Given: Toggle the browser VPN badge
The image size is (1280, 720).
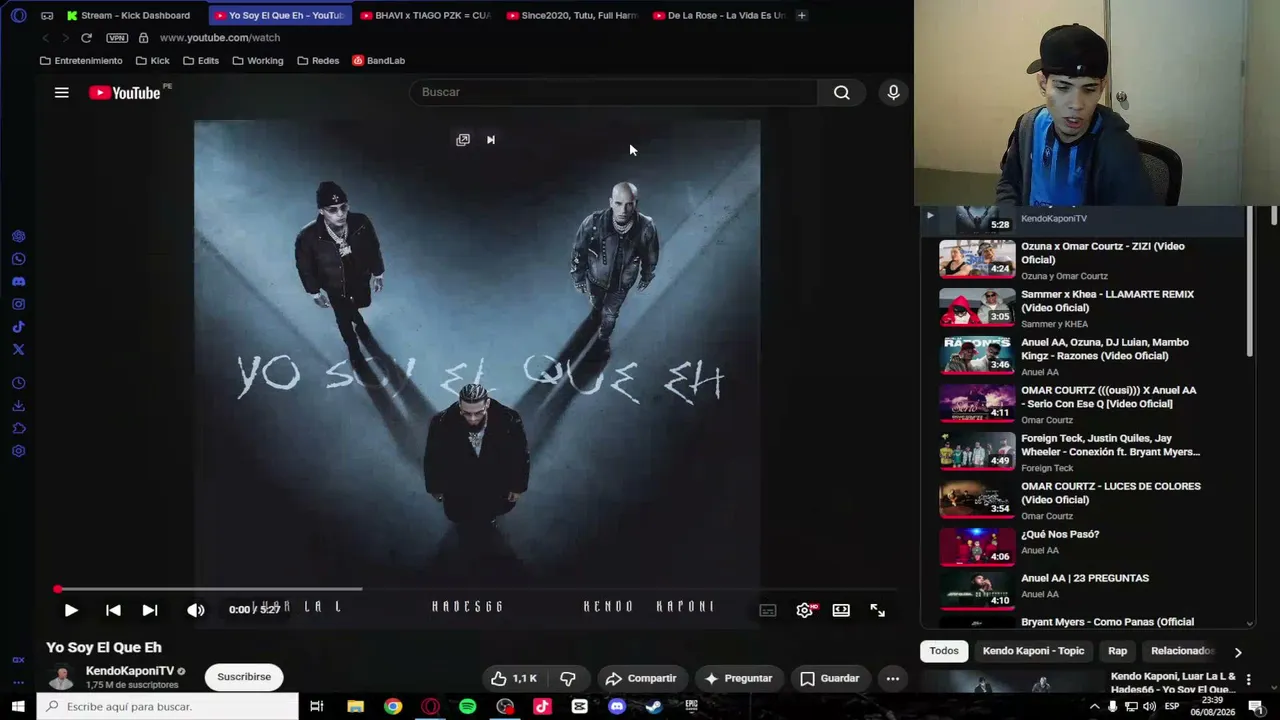Looking at the screenshot, I should [x=117, y=38].
